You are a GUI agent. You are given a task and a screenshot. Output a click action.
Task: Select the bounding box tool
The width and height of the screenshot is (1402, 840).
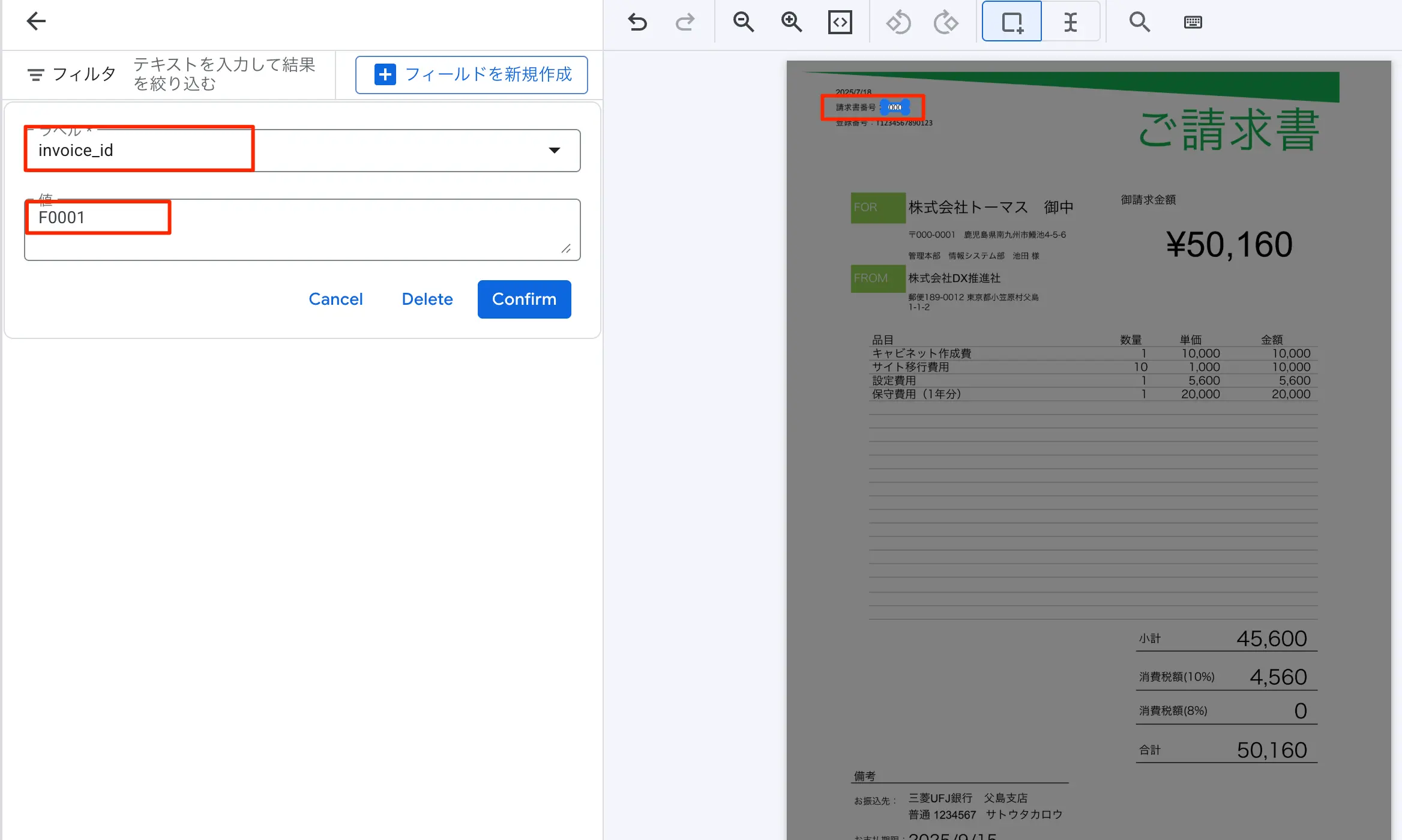[1012, 23]
